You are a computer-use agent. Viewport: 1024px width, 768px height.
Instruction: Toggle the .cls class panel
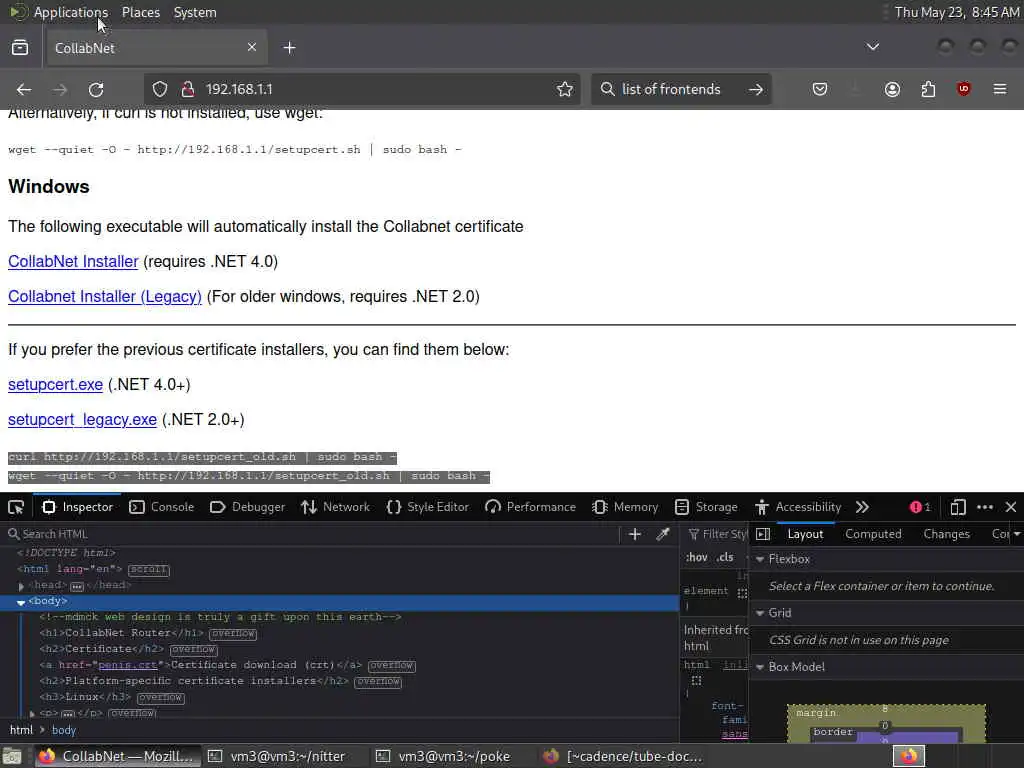pos(725,558)
